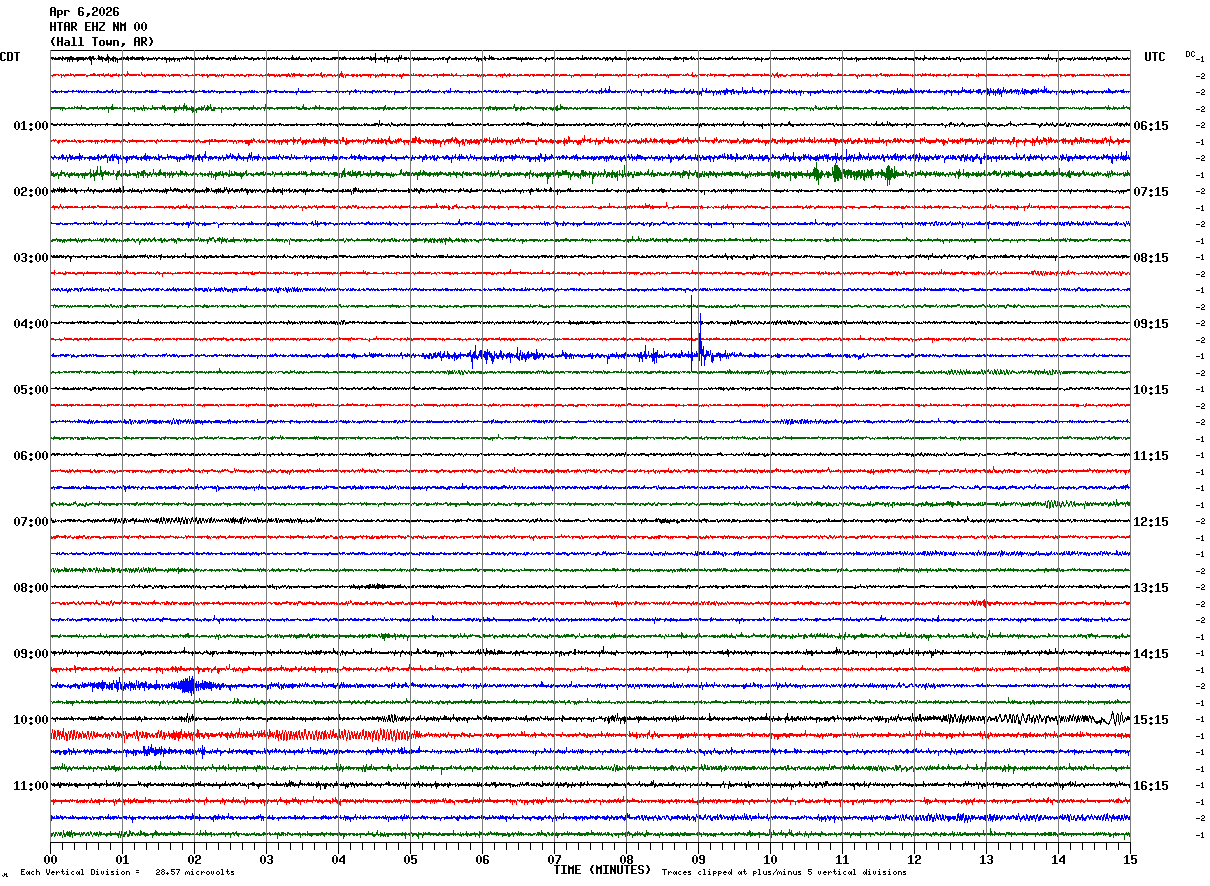This screenshot has width=1210, height=886.
Task: Click the CDT timezone header
Action: pos(10,57)
